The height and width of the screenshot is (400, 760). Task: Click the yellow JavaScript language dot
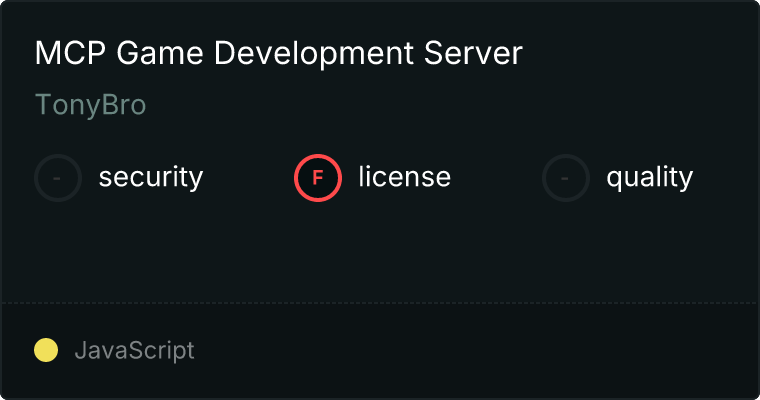(46, 350)
